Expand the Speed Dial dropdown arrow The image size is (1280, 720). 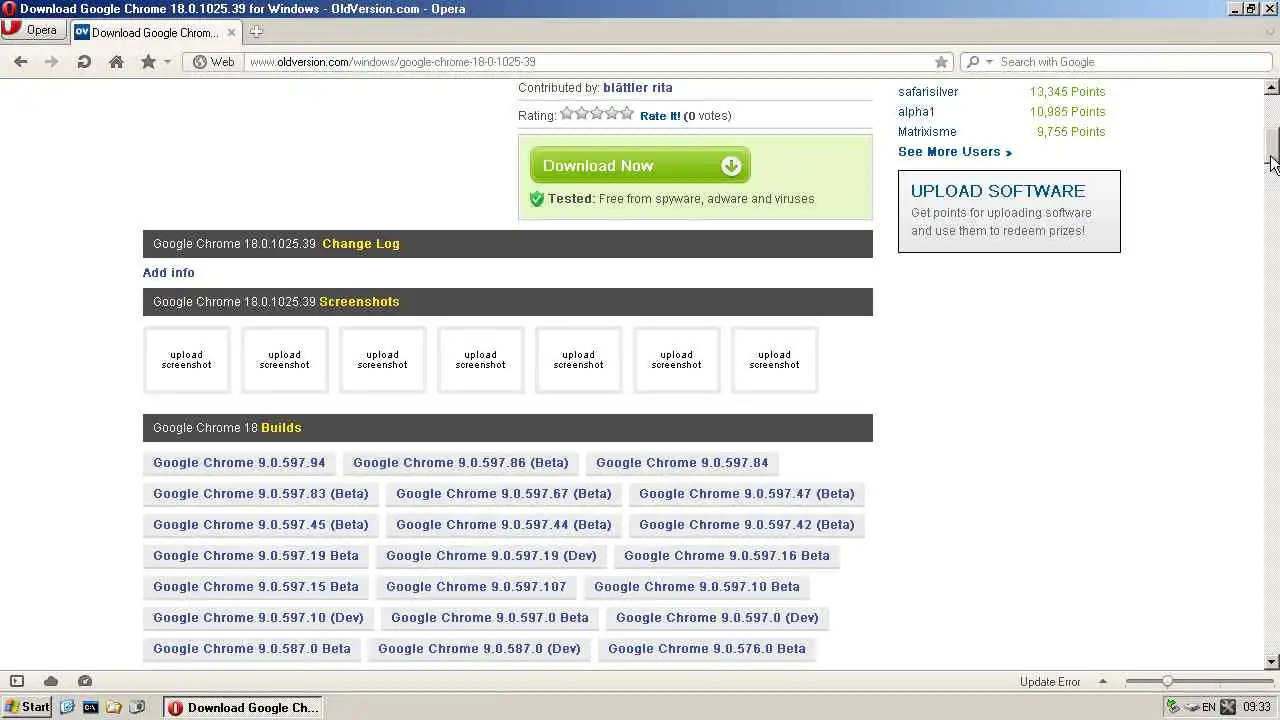click(167, 62)
